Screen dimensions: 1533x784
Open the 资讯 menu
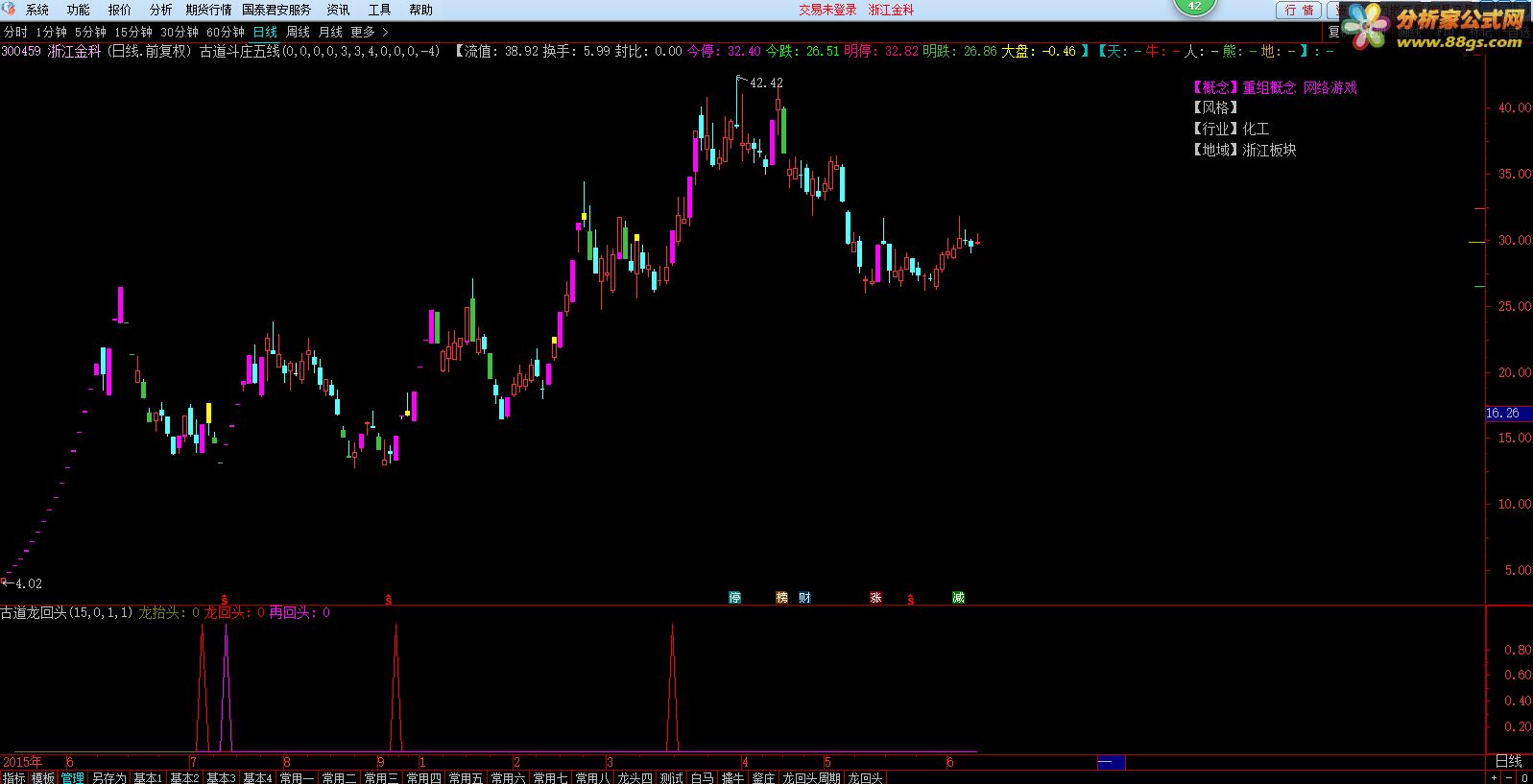pyautogui.click(x=338, y=10)
